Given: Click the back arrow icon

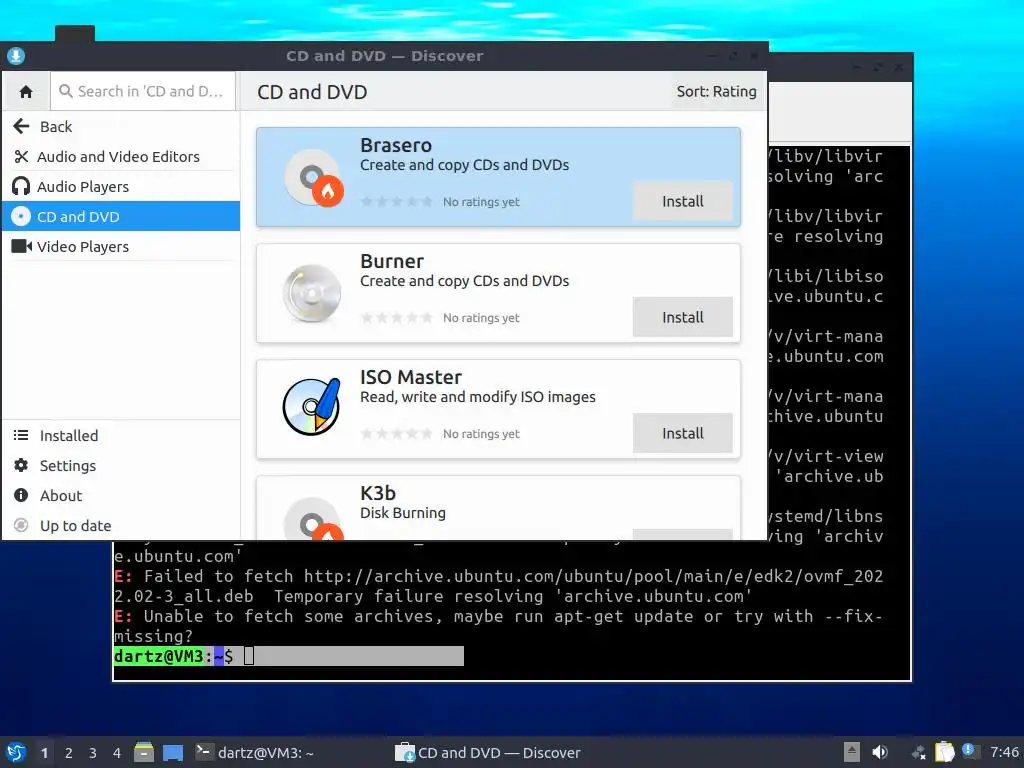Looking at the screenshot, I should [21, 126].
